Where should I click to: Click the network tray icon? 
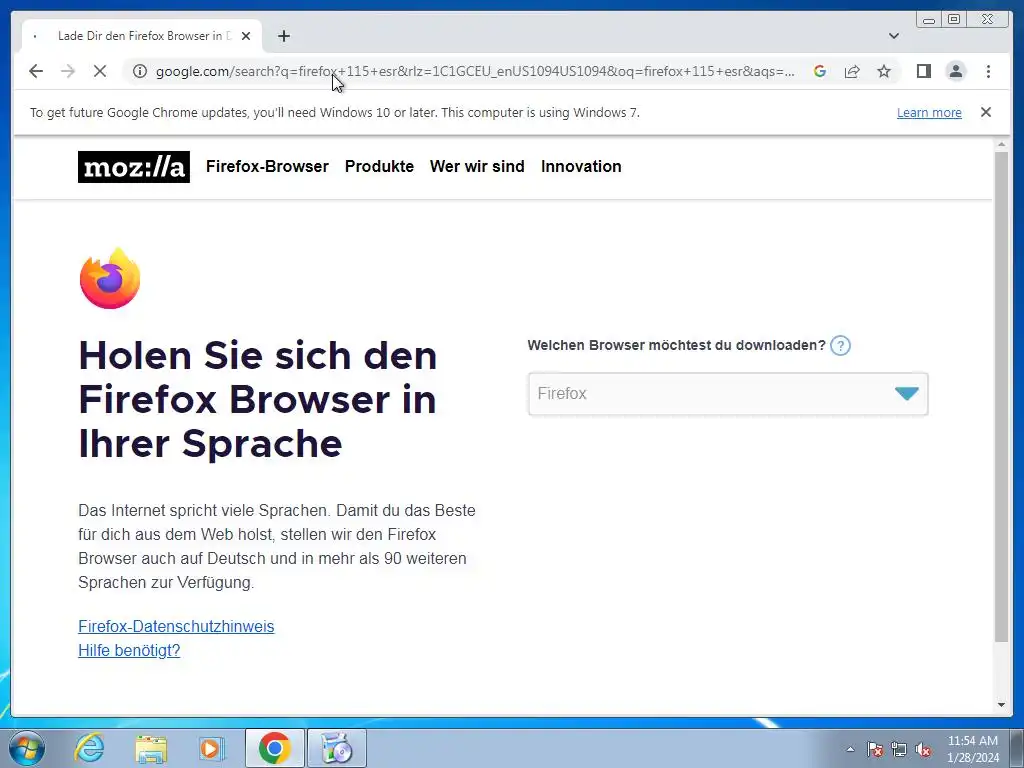[x=899, y=749]
